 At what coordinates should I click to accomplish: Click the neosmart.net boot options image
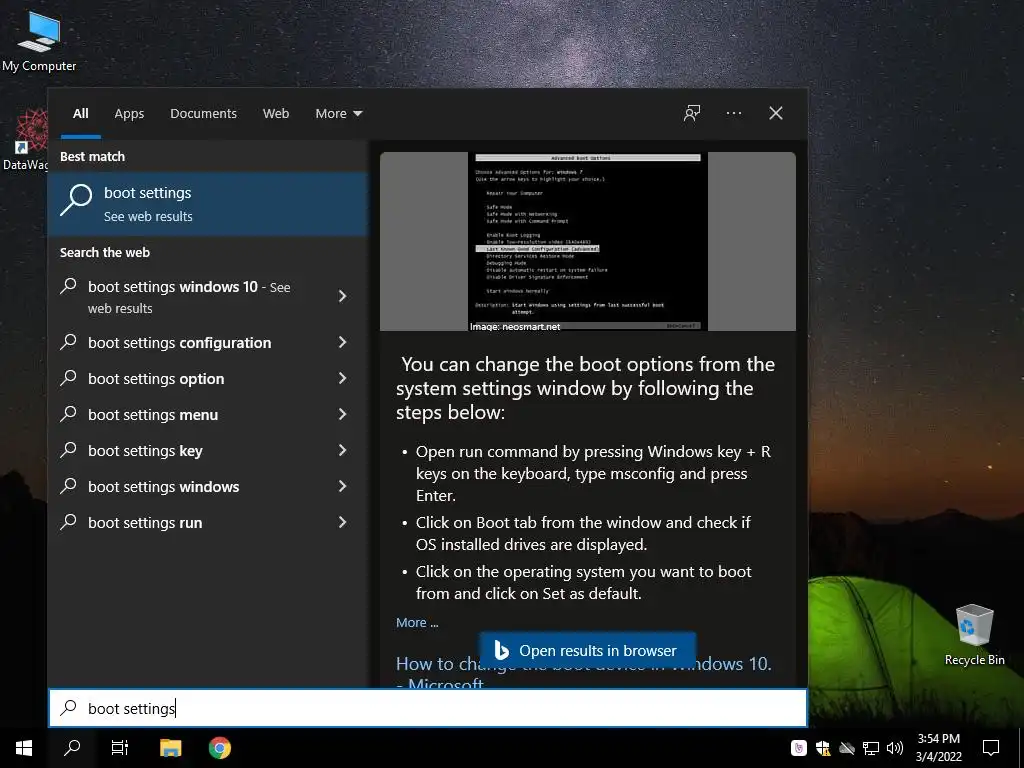click(588, 242)
